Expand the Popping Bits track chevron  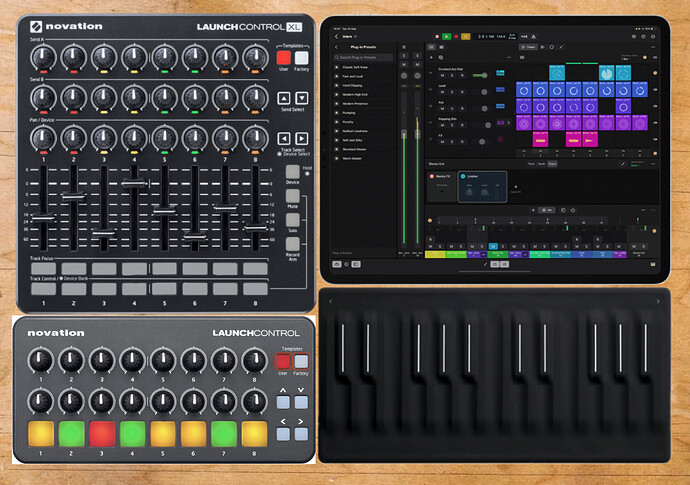point(509,123)
